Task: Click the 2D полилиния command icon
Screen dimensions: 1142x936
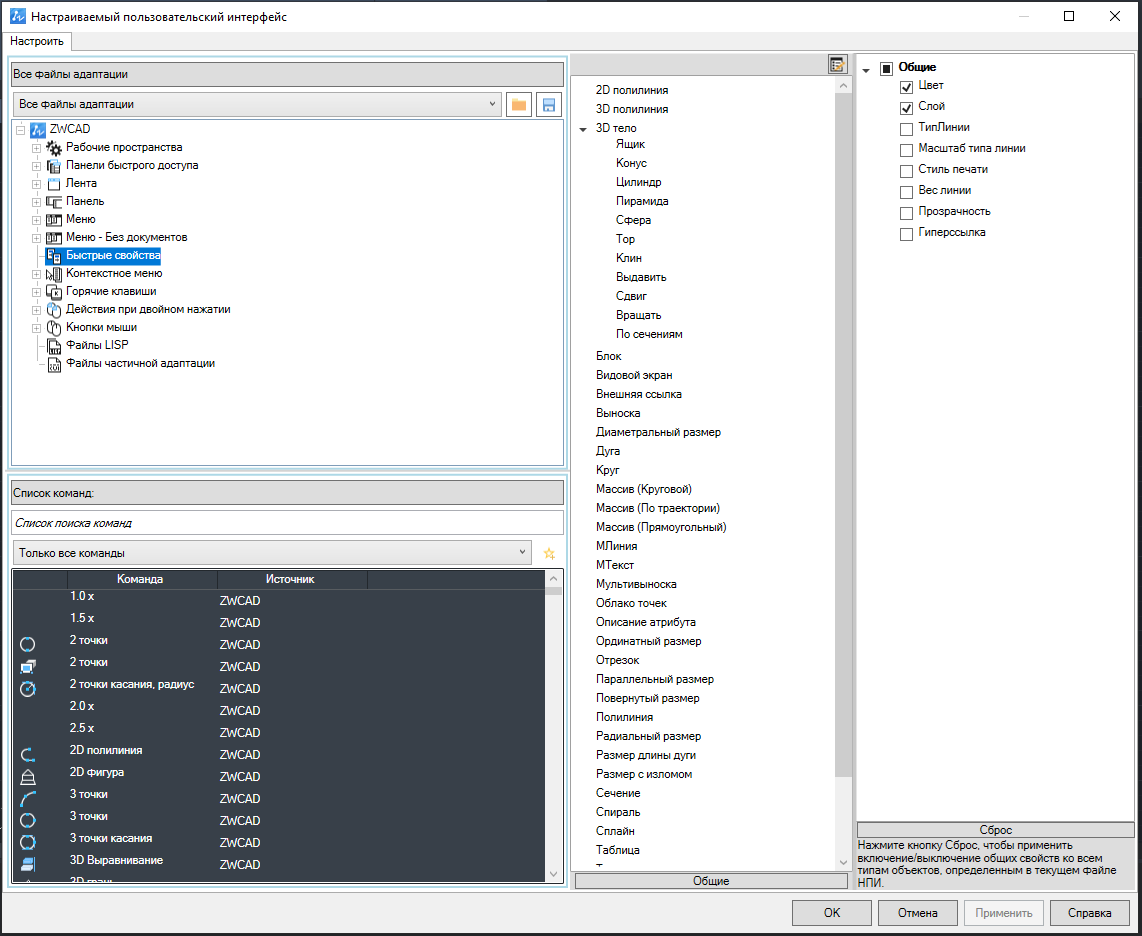Action: [28, 755]
